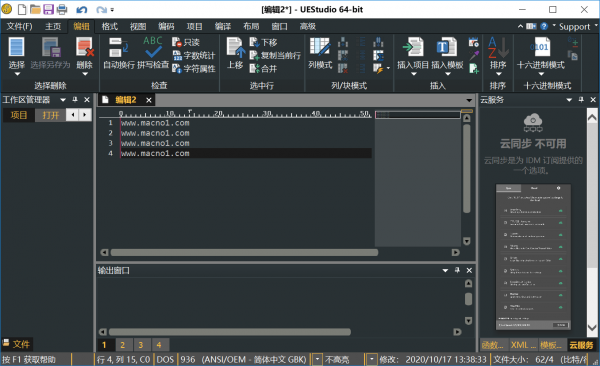
Task: Run 拼写检查 spell check
Action: pyautogui.click(x=153, y=53)
